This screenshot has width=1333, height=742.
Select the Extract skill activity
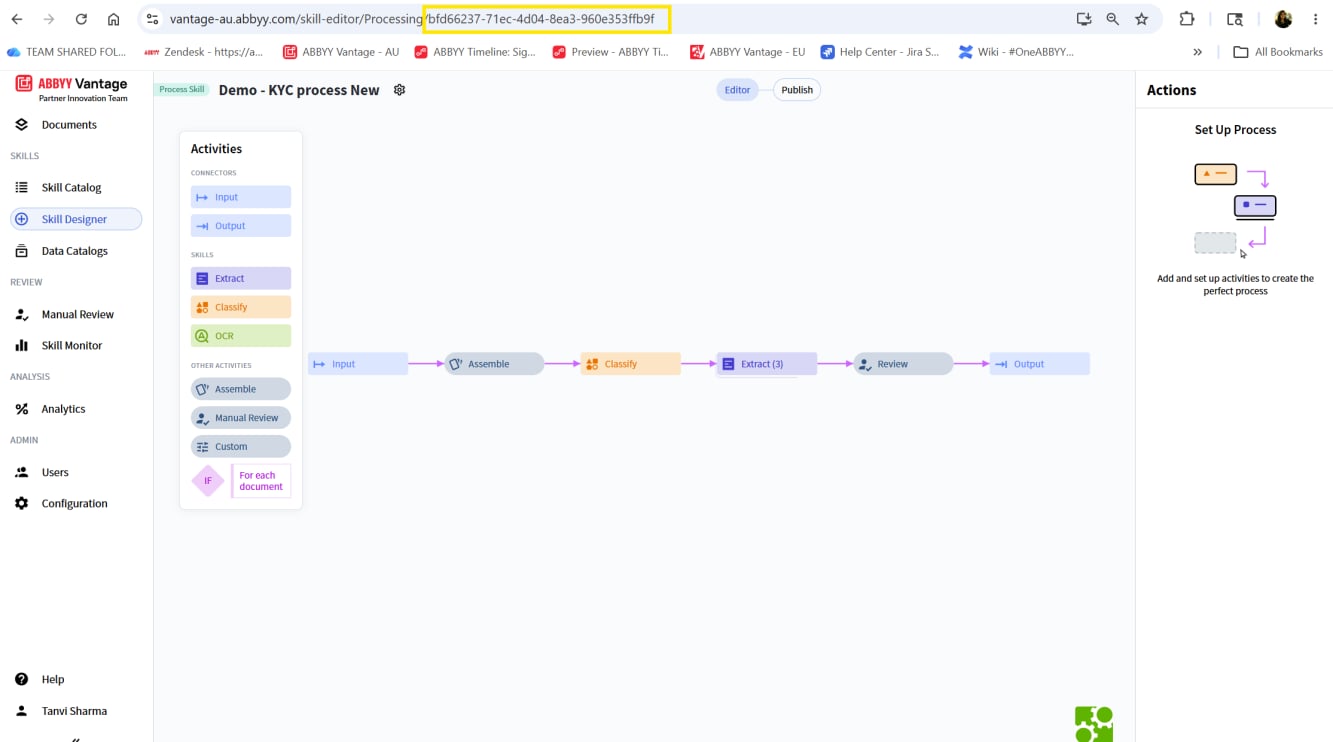241,278
